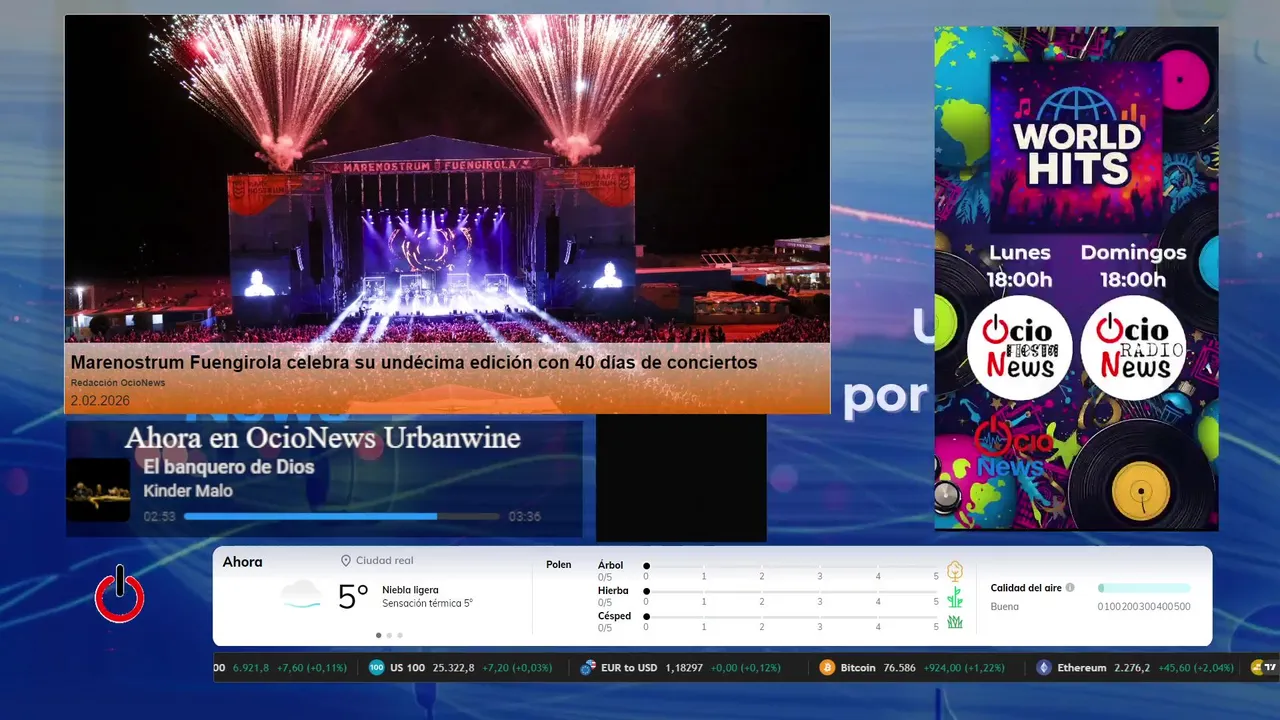Click the 5° temperature reading
The width and height of the screenshot is (1280, 720).
[353, 597]
